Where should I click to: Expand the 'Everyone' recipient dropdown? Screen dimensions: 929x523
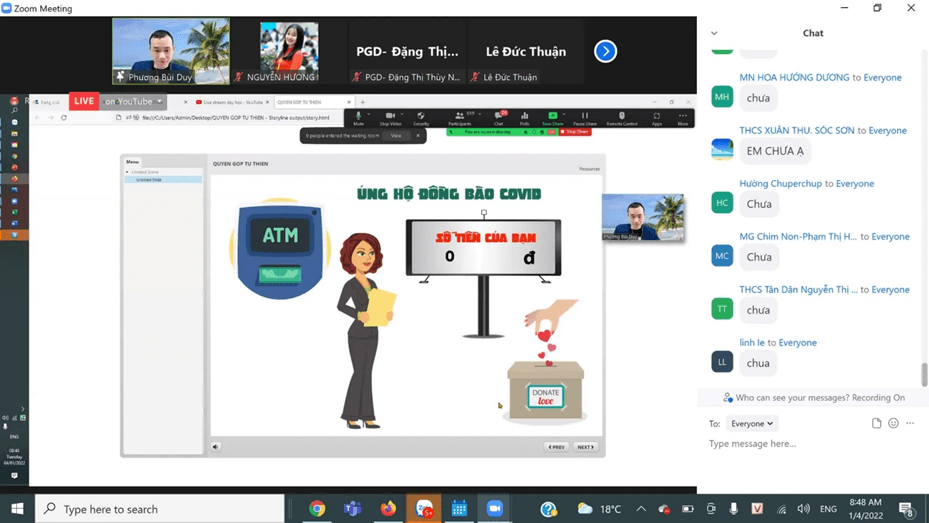click(751, 423)
